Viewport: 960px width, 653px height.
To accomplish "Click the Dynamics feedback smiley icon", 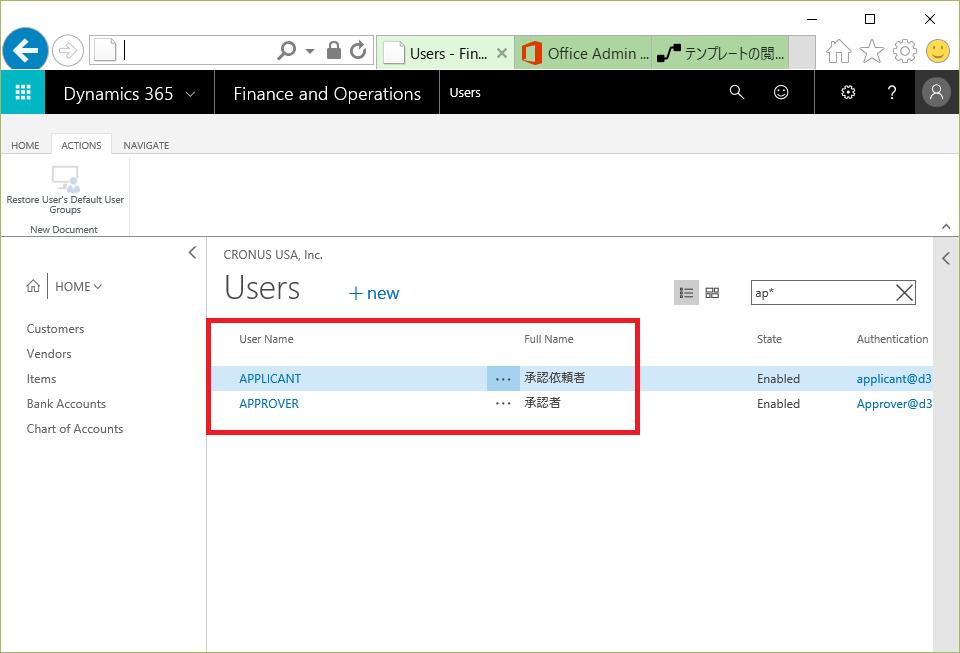I will [781, 92].
